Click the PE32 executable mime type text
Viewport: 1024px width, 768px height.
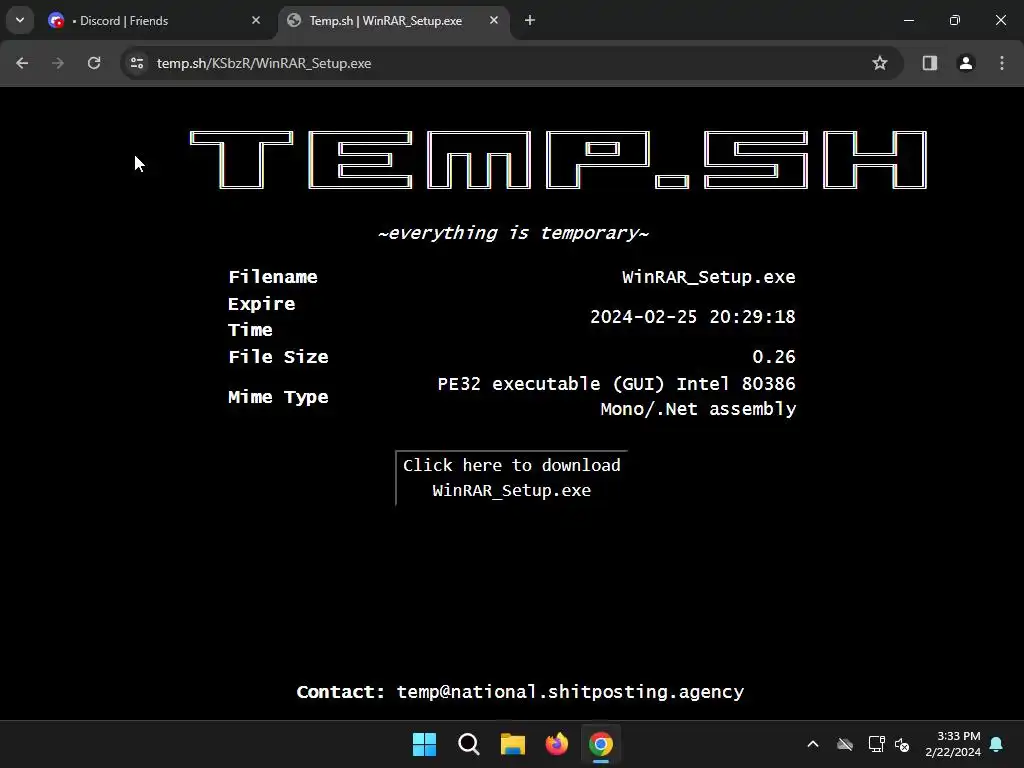pyautogui.click(x=616, y=396)
